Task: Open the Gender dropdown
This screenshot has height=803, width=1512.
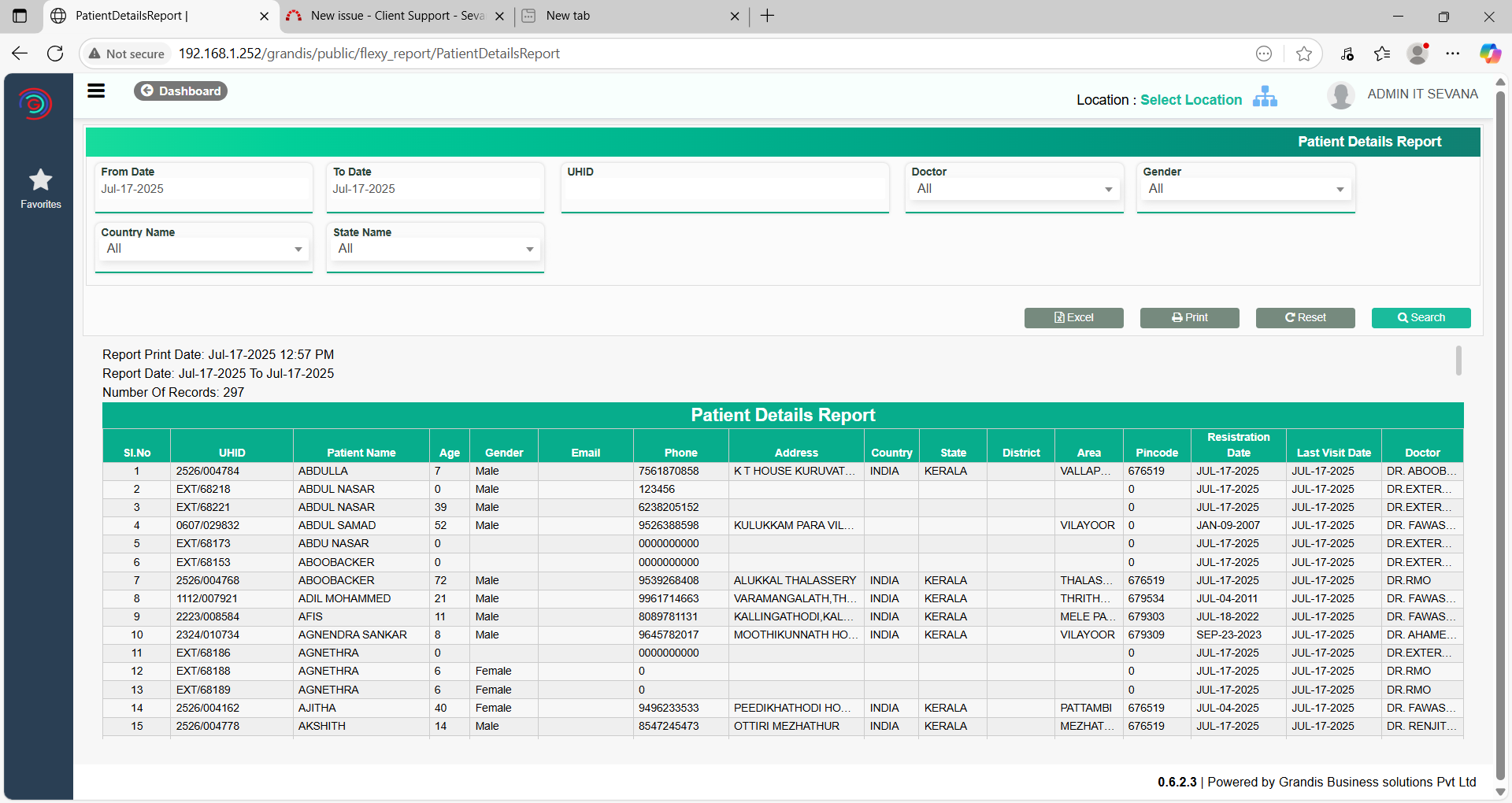Action: [1246, 189]
